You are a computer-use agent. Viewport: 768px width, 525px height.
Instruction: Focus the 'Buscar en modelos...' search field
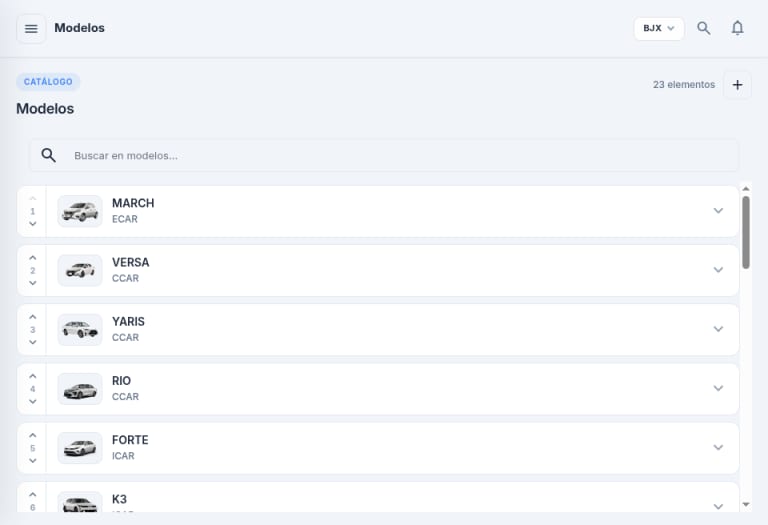[x=384, y=156]
